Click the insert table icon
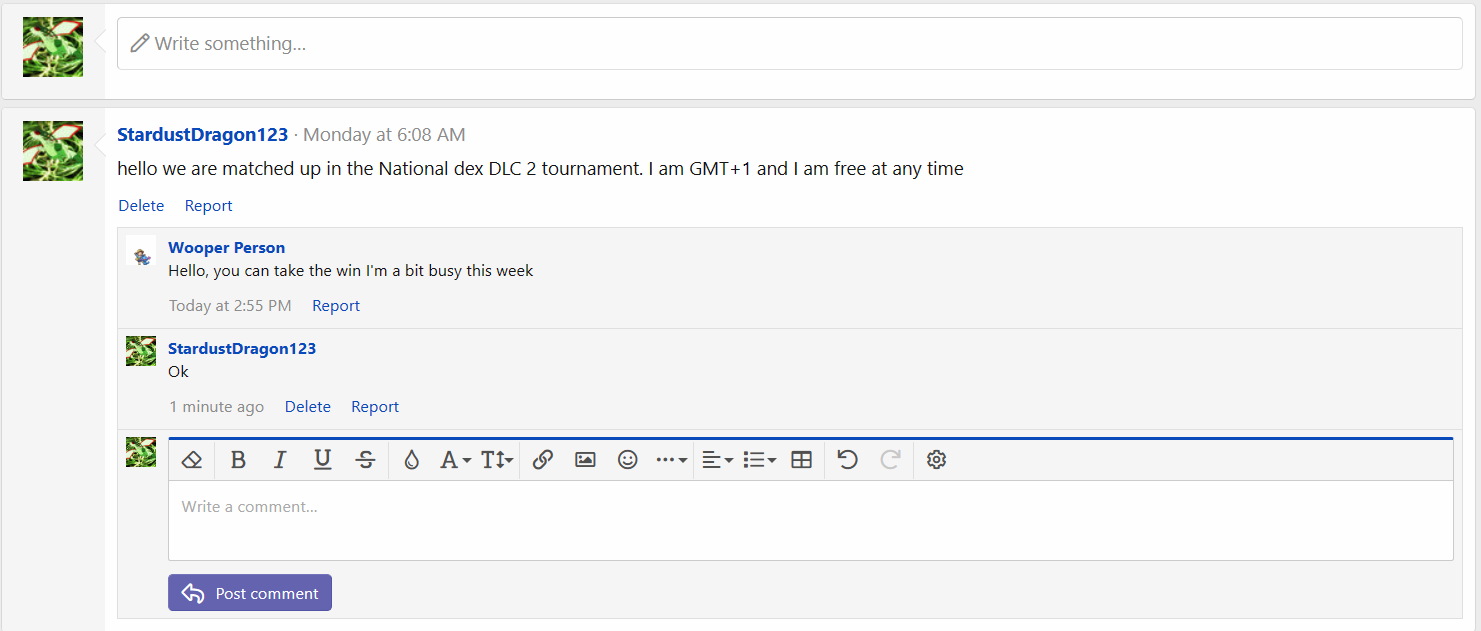The height and width of the screenshot is (631, 1481). click(801, 460)
